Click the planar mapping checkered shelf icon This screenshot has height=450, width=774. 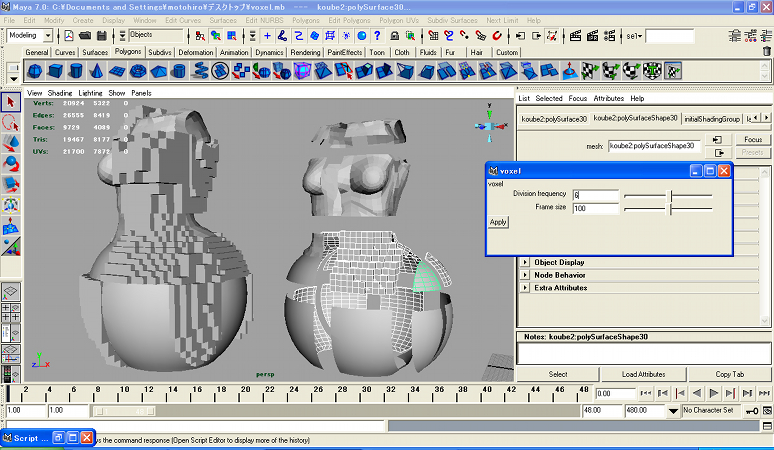[x=590, y=71]
